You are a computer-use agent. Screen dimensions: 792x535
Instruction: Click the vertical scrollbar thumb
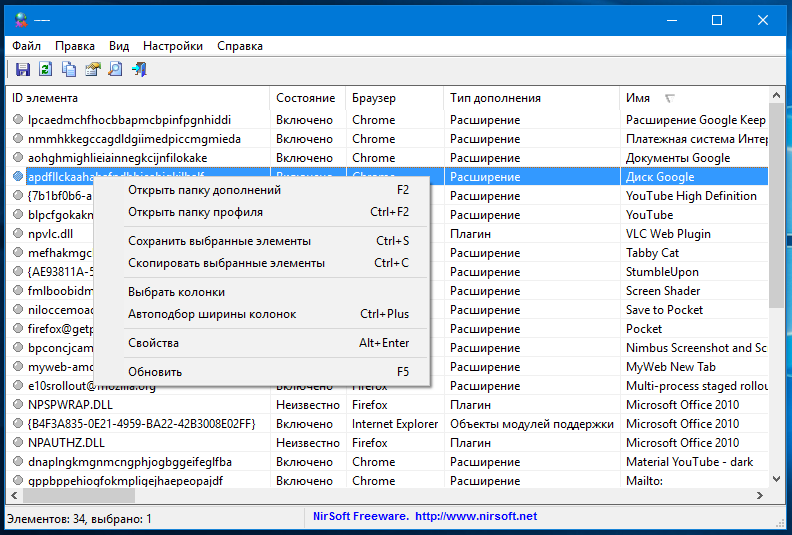pos(776,205)
